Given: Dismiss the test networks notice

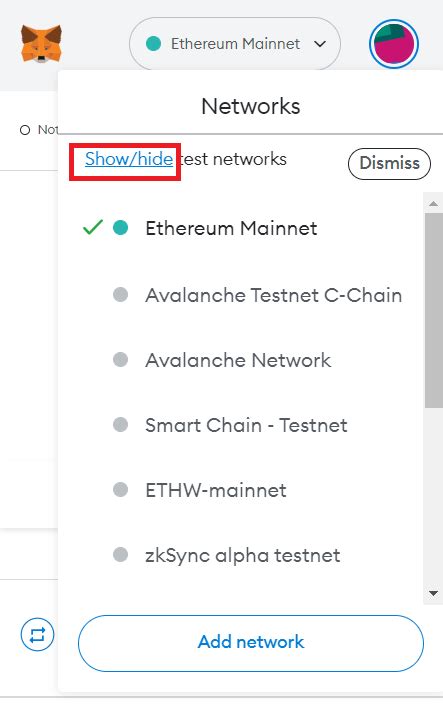Looking at the screenshot, I should (x=389, y=163).
